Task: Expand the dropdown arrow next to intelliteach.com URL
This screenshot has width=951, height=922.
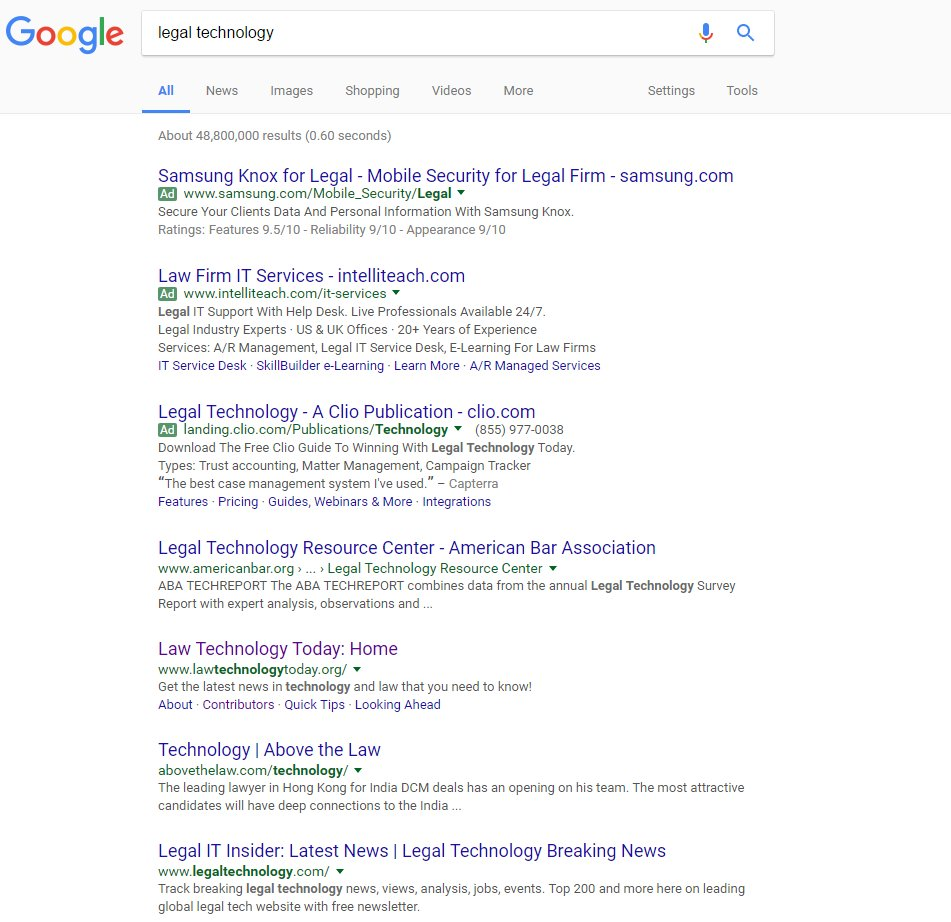Action: (x=396, y=293)
